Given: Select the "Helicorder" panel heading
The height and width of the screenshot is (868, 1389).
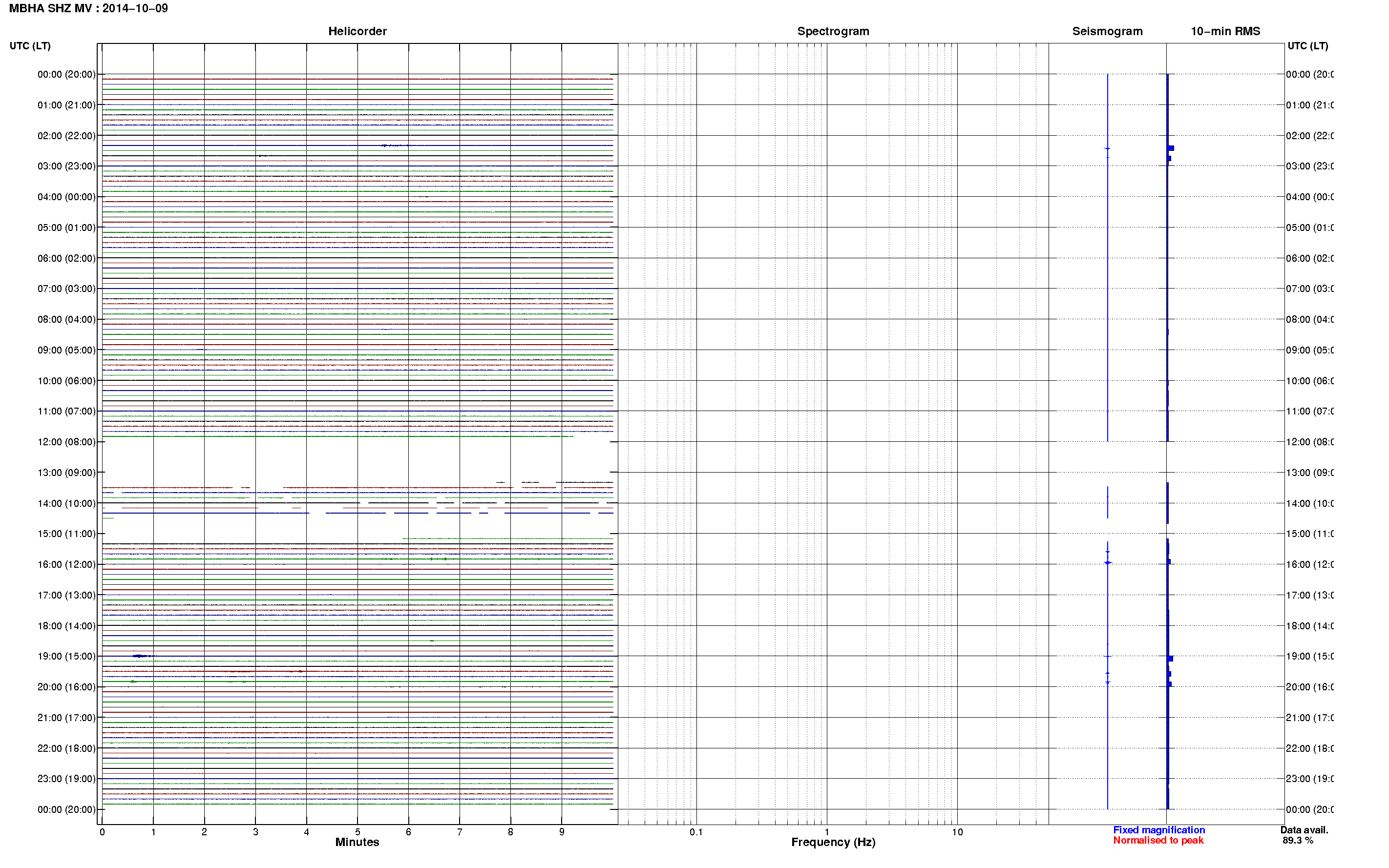Looking at the screenshot, I should (357, 31).
